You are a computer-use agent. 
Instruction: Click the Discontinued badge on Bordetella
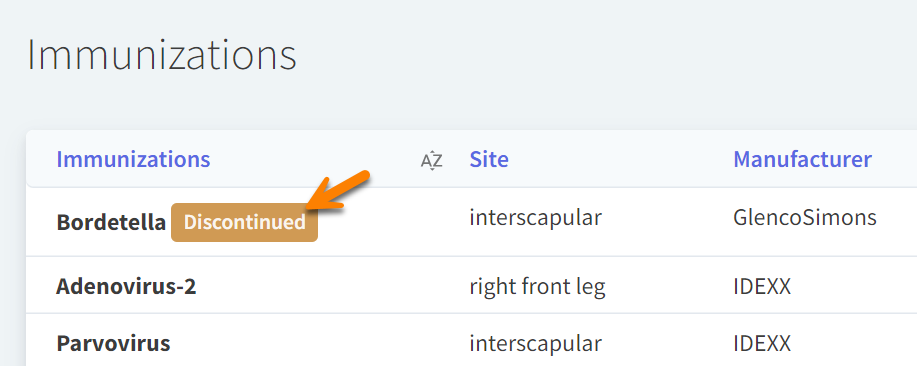coord(244,222)
